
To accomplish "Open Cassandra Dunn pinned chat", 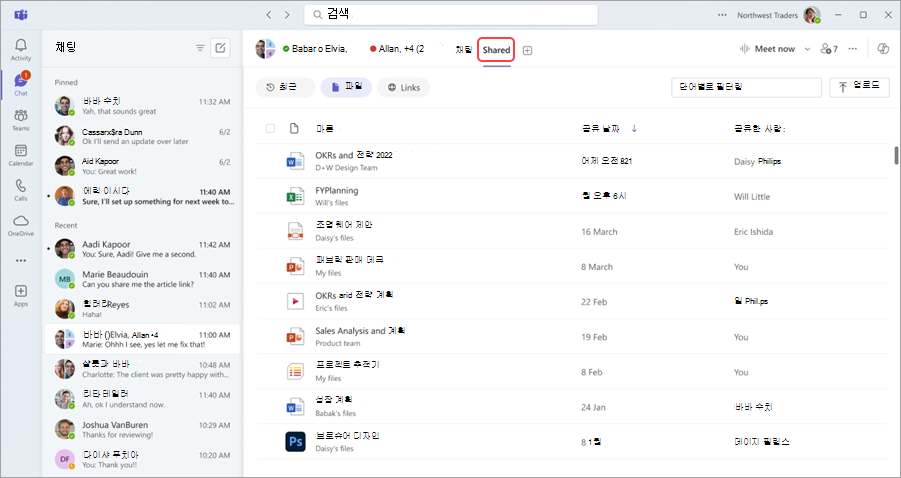I will (x=142, y=136).
